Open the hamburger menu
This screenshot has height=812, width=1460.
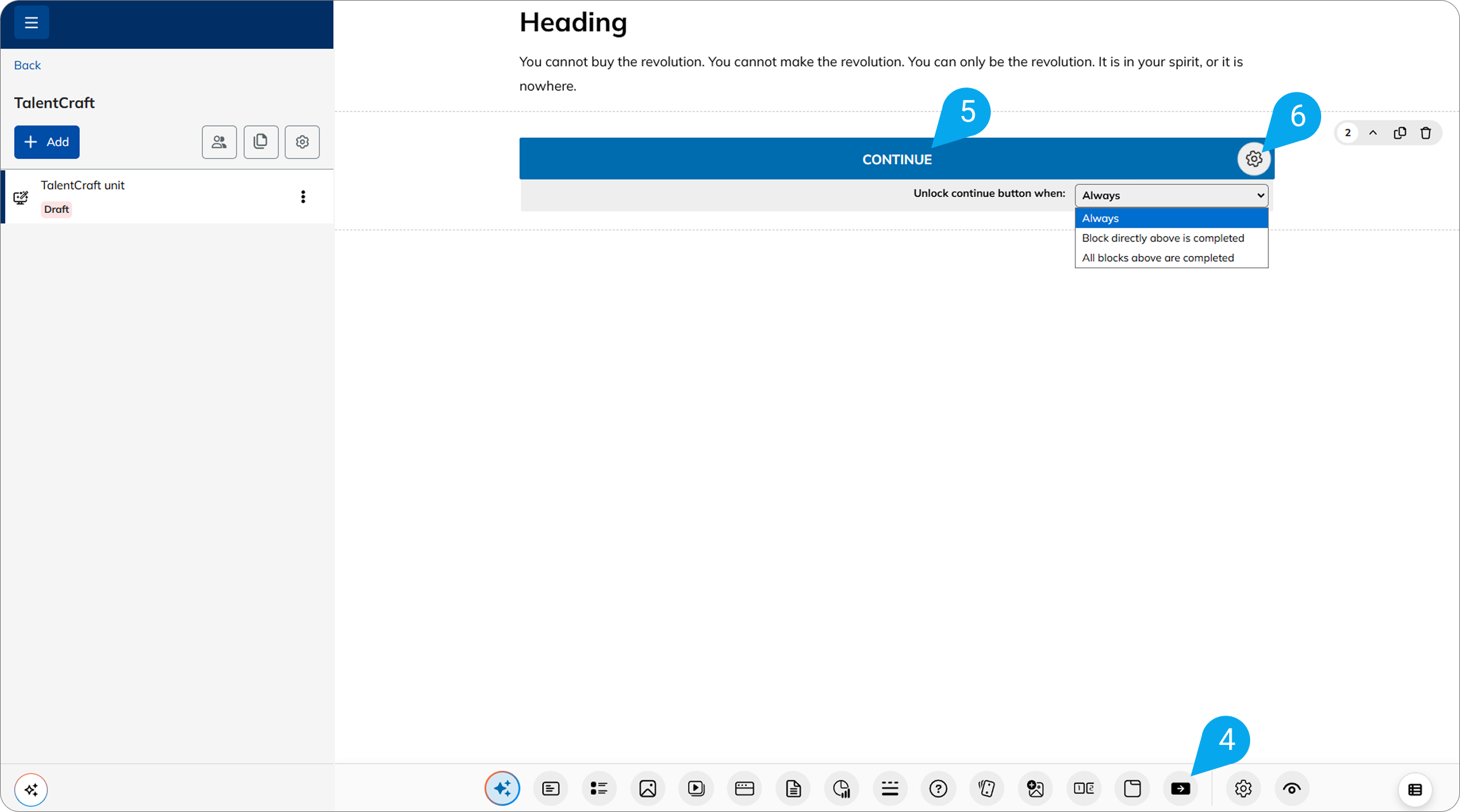pos(31,22)
